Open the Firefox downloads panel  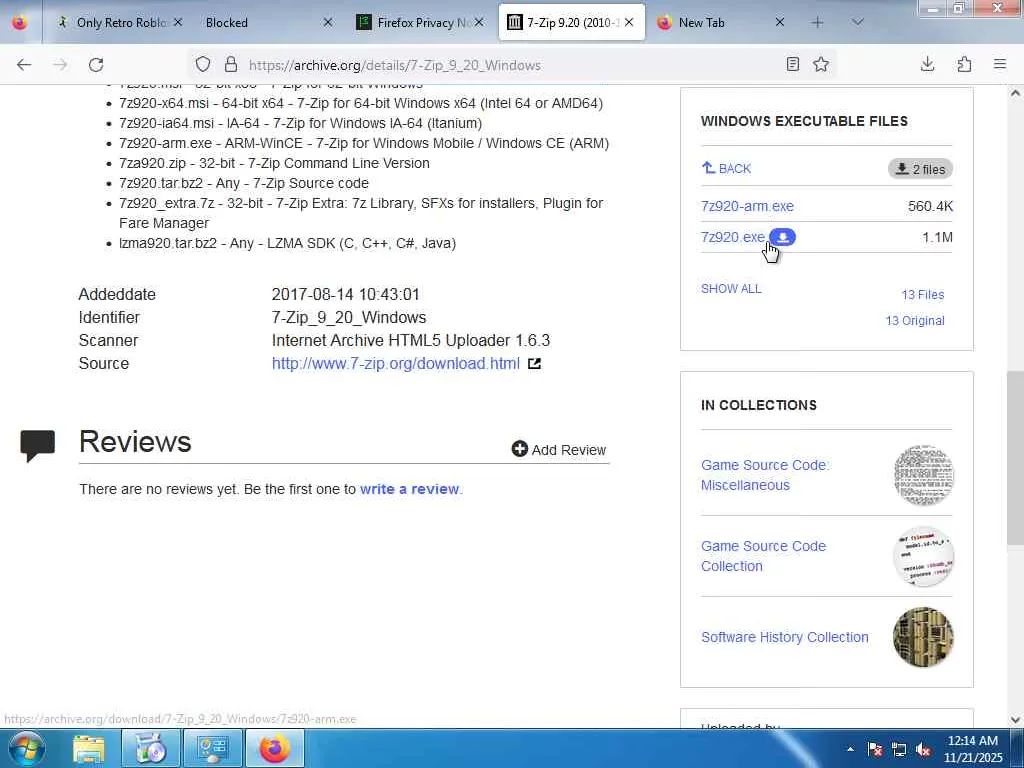coord(927,64)
